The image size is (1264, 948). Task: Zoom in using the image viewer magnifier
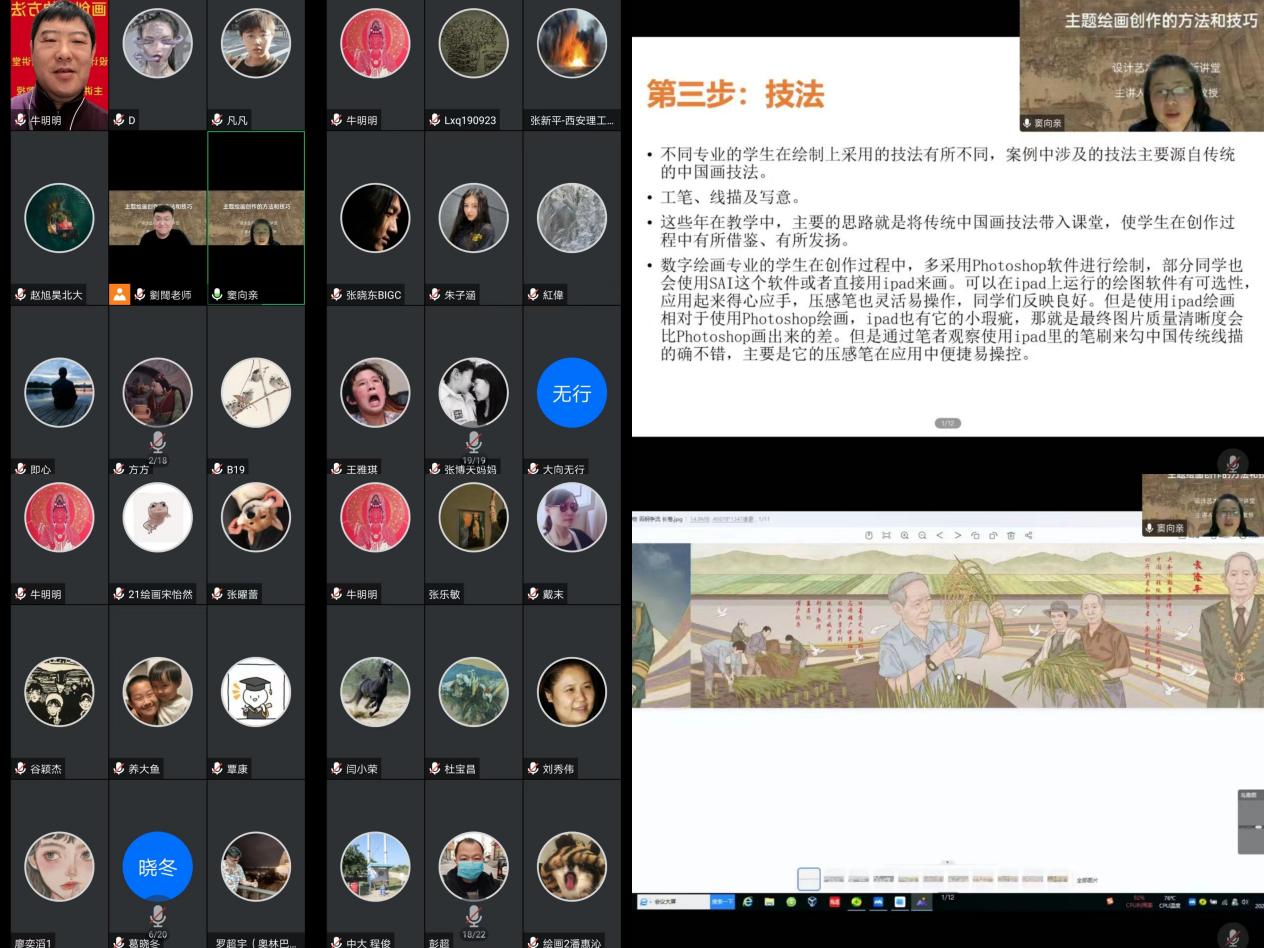904,536
